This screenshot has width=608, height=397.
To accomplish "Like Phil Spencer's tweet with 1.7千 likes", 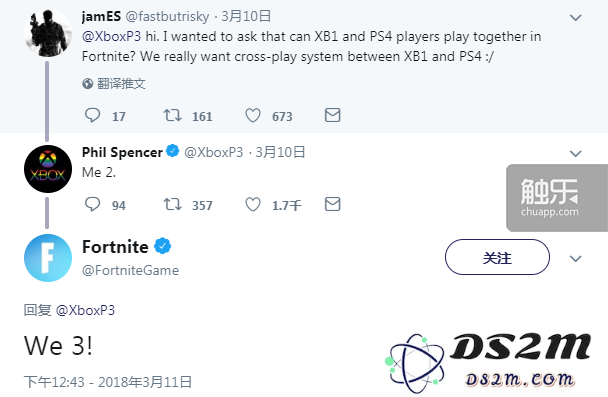I will [x=253, y=204].
